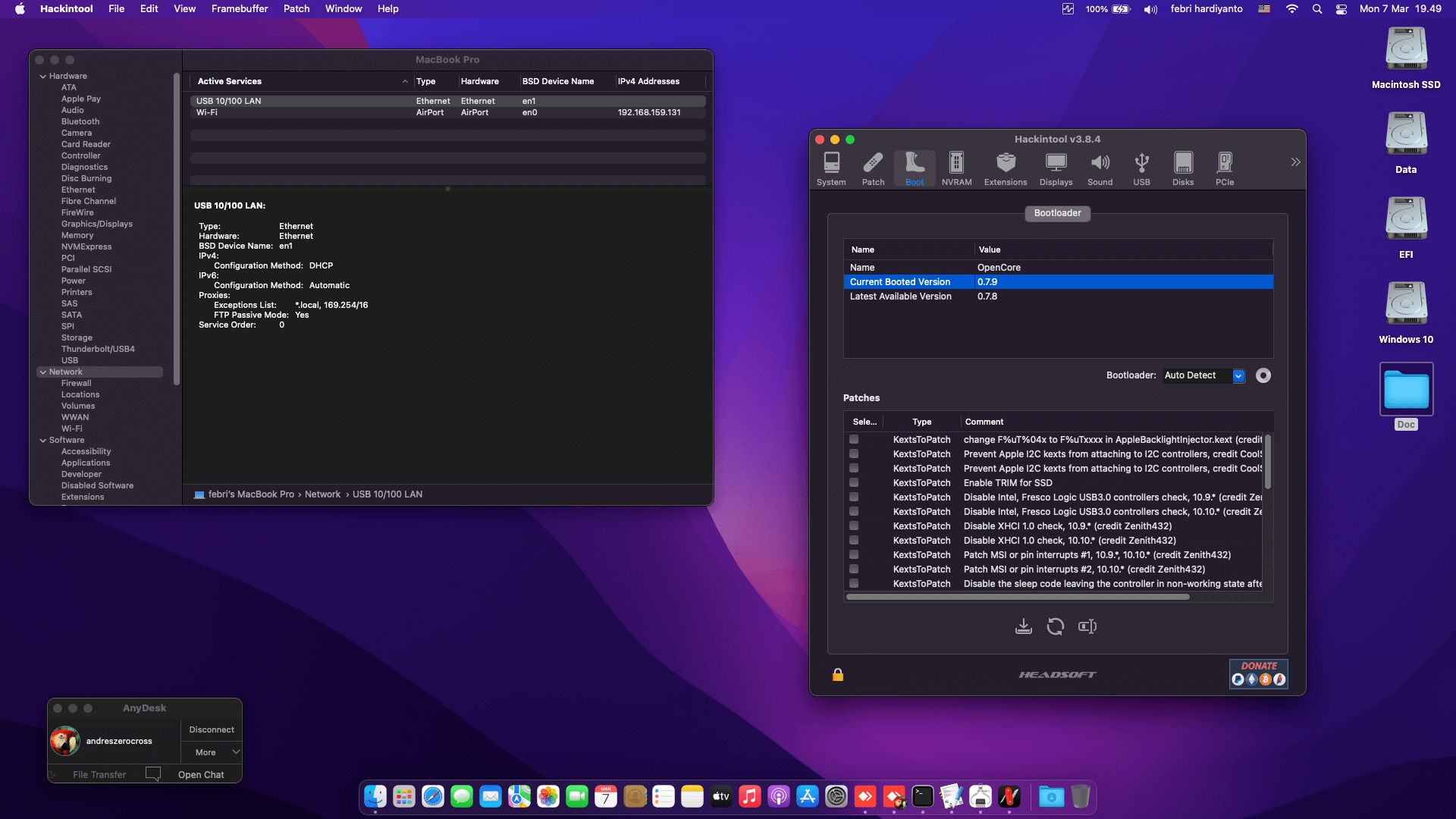Click the System Information sidebar scrollbar
The width and height of the screenshot is (1456, 819).
pos(177,227)
